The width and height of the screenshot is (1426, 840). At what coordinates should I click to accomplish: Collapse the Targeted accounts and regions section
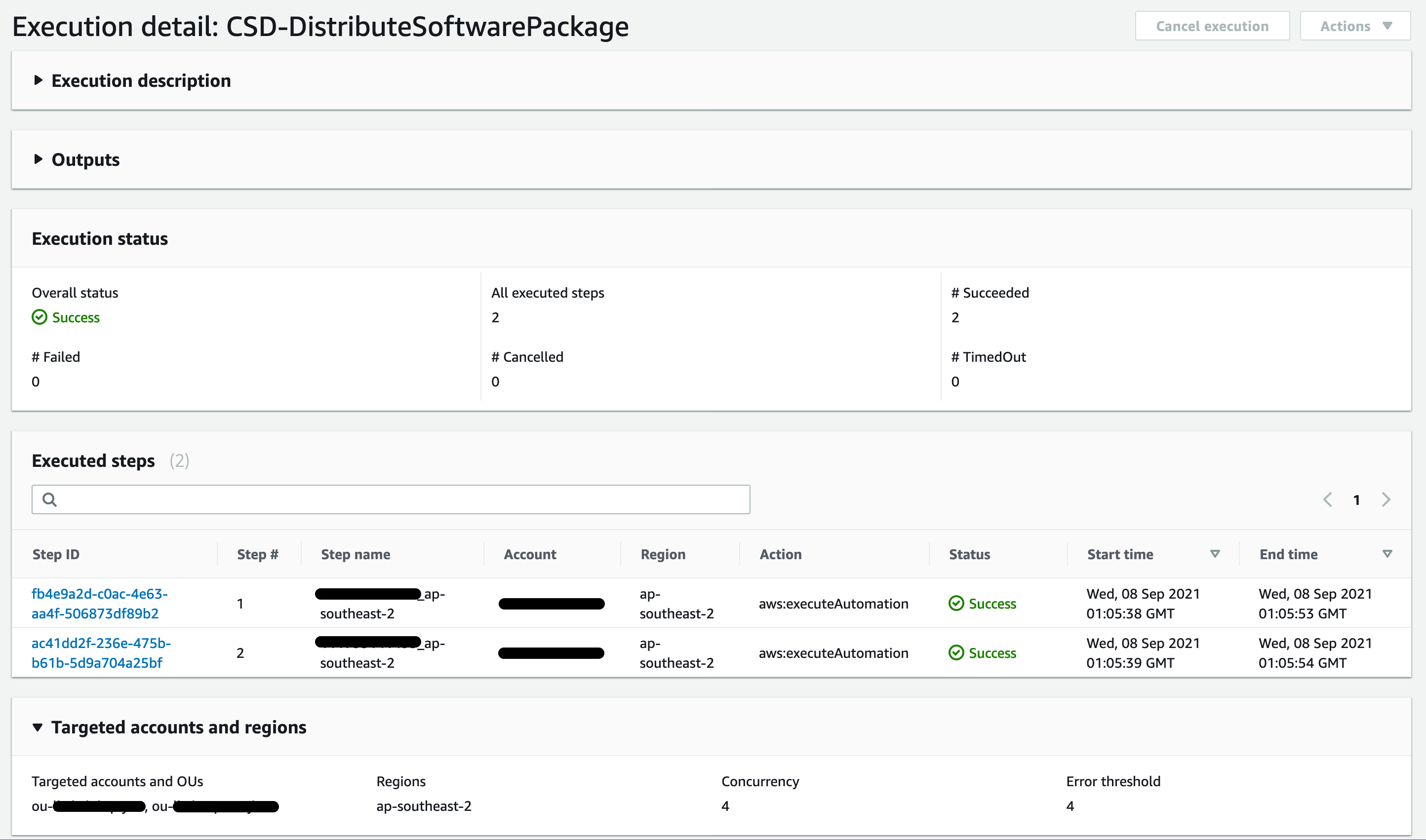(x=38, y=727)
